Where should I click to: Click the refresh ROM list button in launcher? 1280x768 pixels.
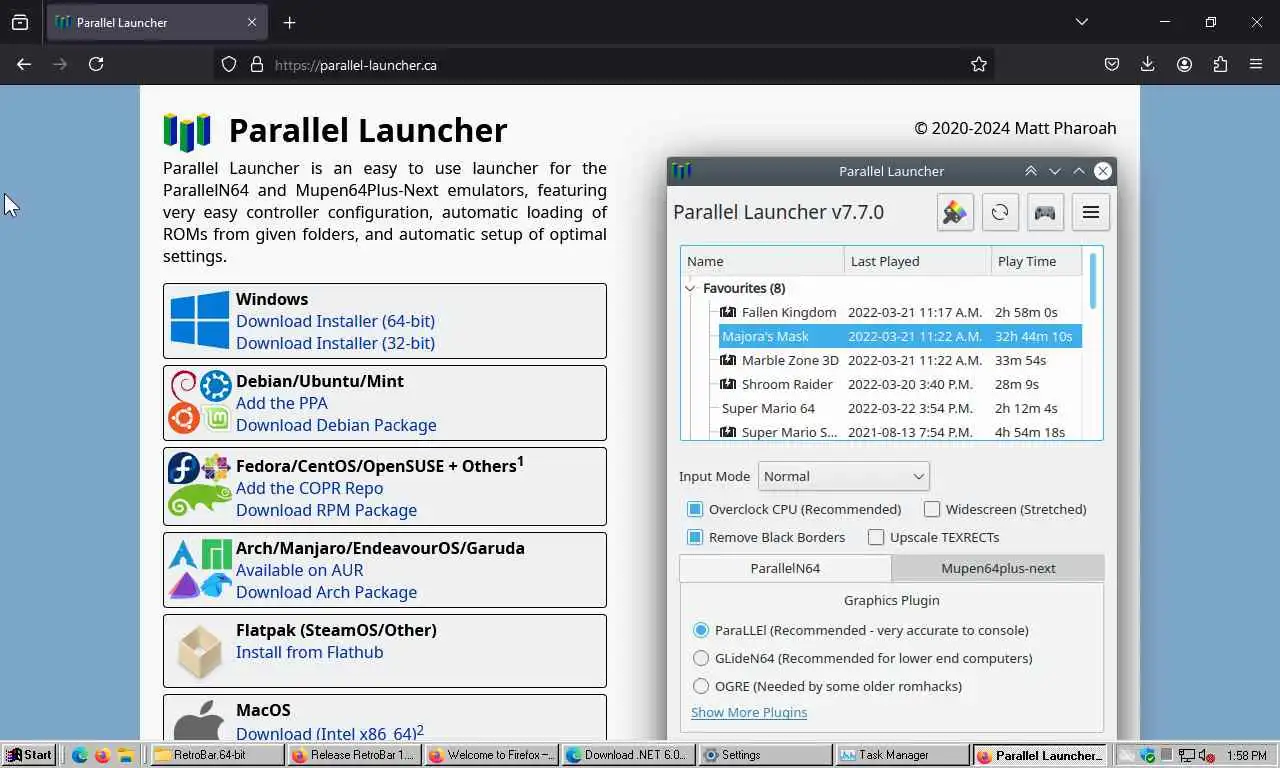pyautogui.click(x=1000, y=212)
